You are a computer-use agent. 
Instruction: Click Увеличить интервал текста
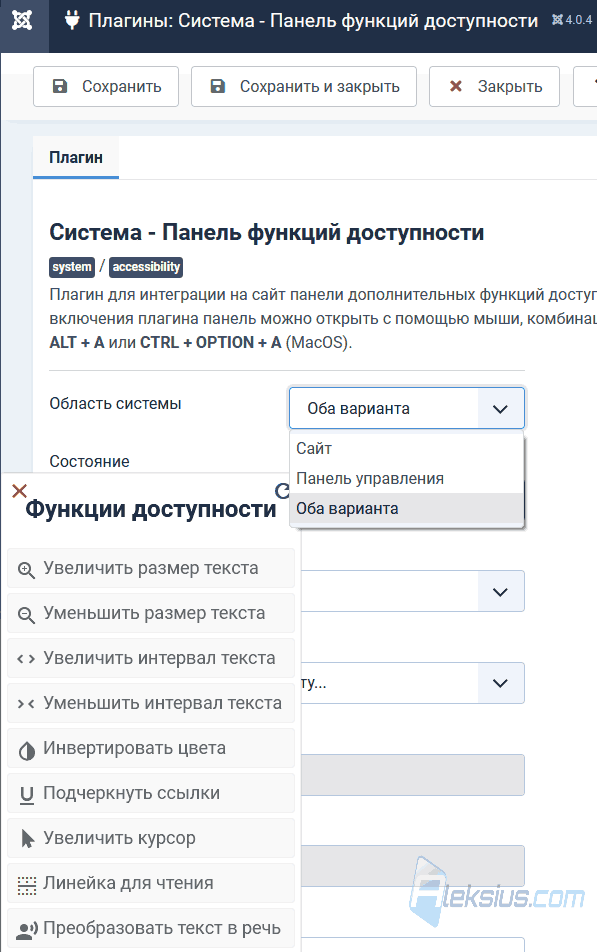click(x=151, y=658)
